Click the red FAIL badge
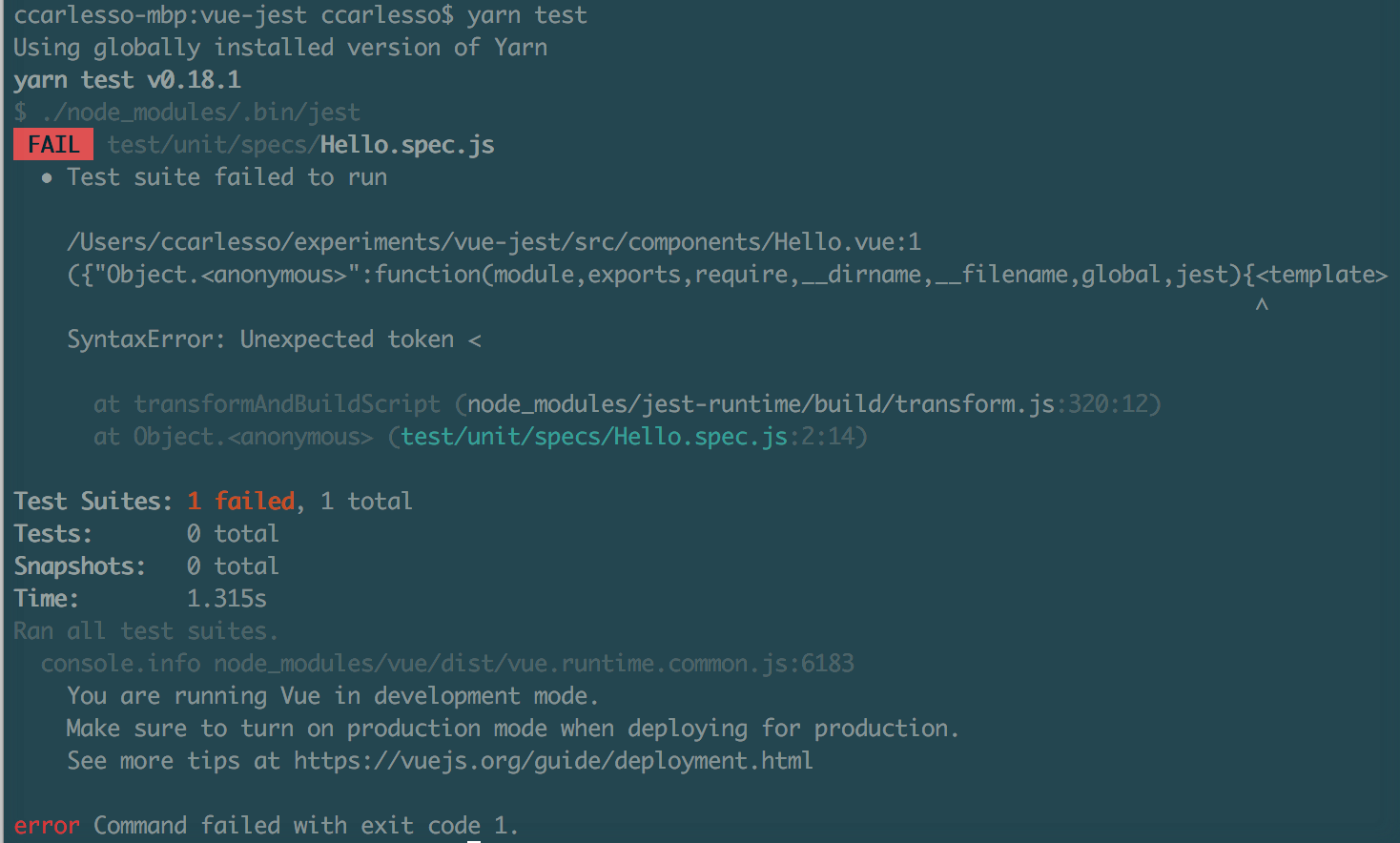The width and height of the screenshot is (1400, 843). [53, 145]
